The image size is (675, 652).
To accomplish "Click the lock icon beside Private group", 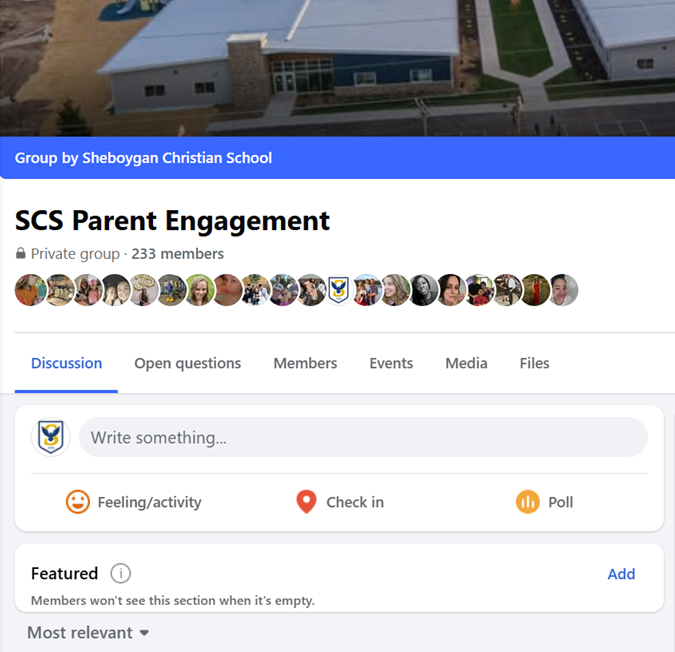I will 20,253.
